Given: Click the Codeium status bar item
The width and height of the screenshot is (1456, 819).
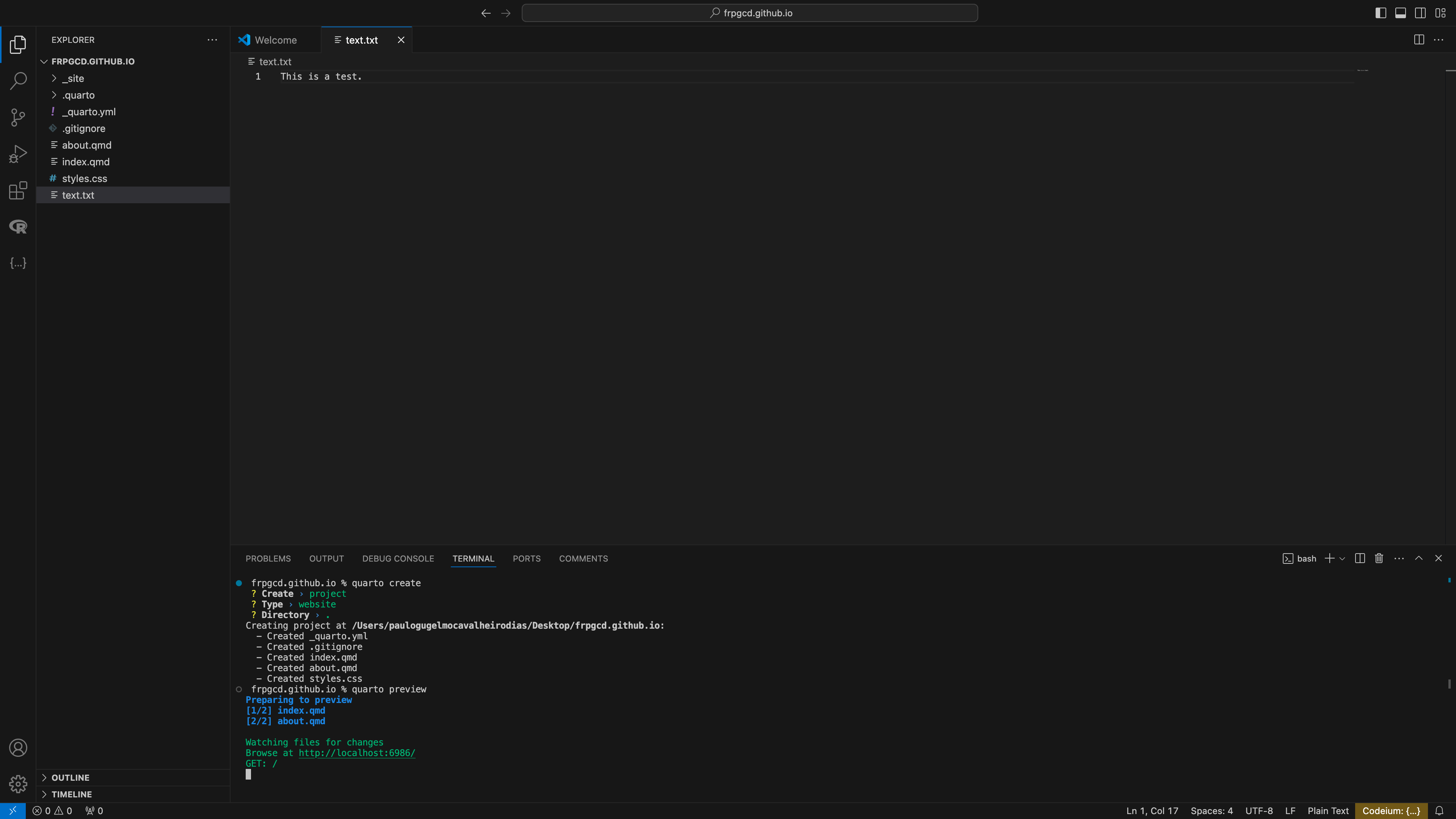Looking at the screenshot, I should [x=1391, y=811].
